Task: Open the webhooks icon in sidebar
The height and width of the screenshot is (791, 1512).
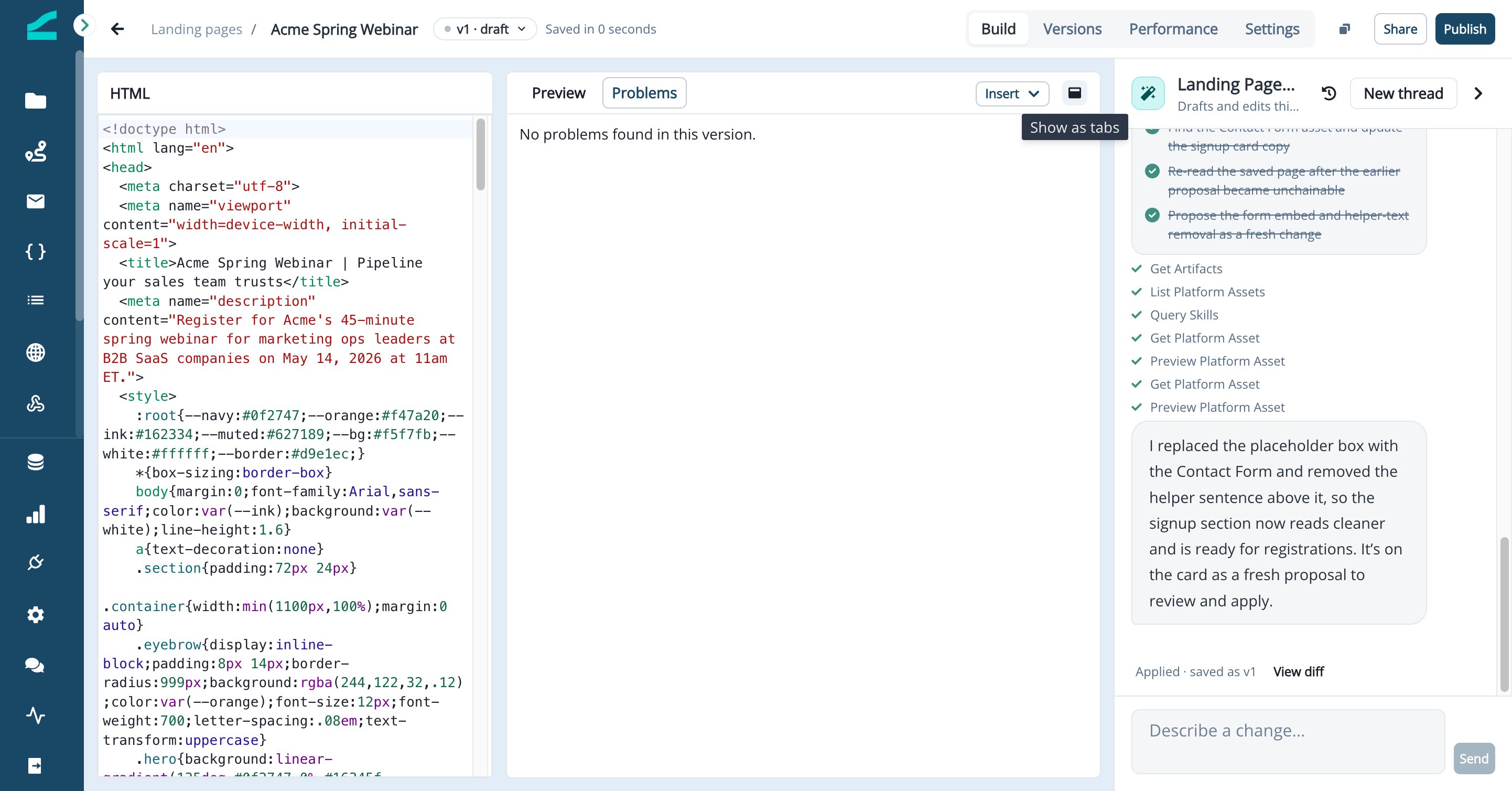Action: point(35,403)
